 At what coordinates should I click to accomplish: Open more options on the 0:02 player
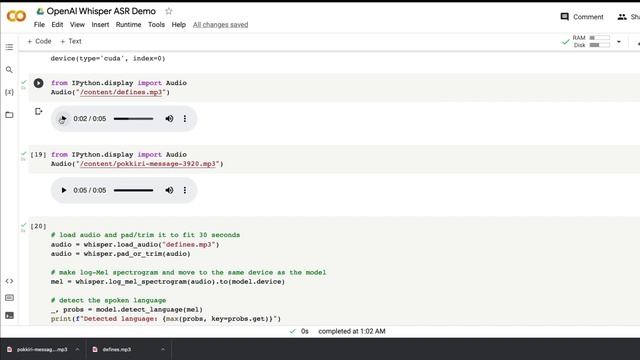tap(185, 119)
